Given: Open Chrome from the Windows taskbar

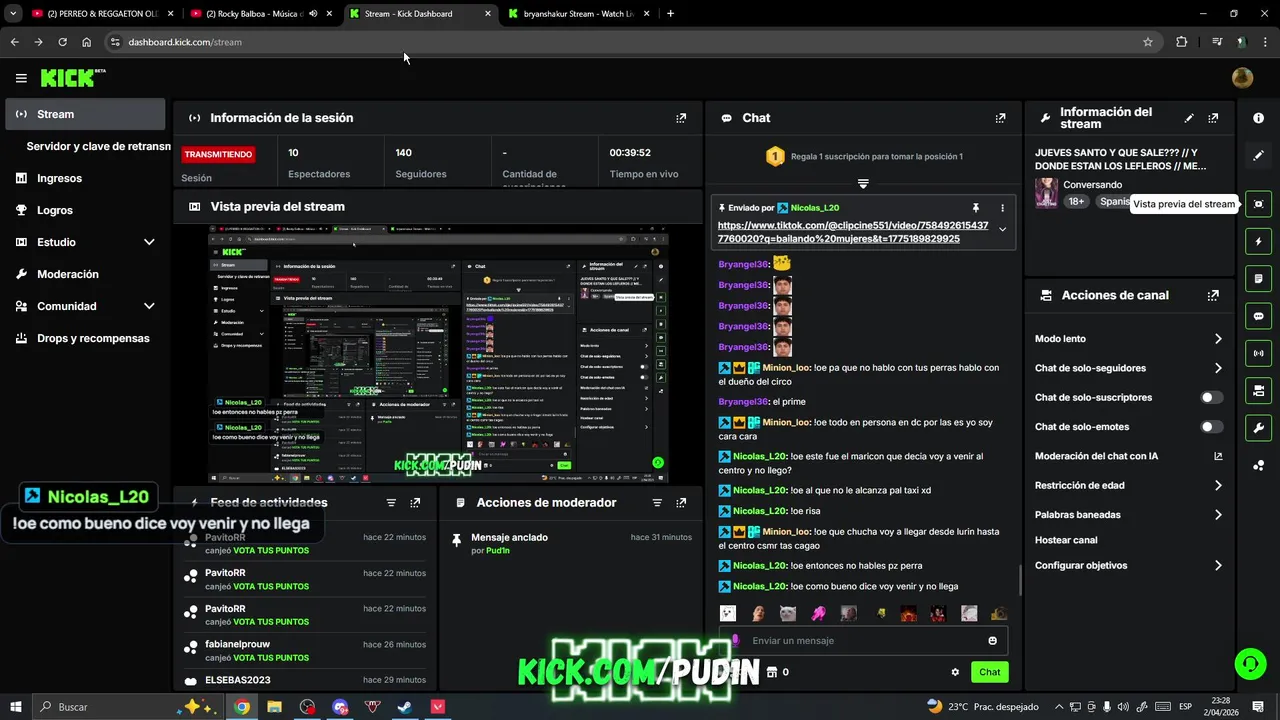Looking at the screenshot, I should [242, 707].
